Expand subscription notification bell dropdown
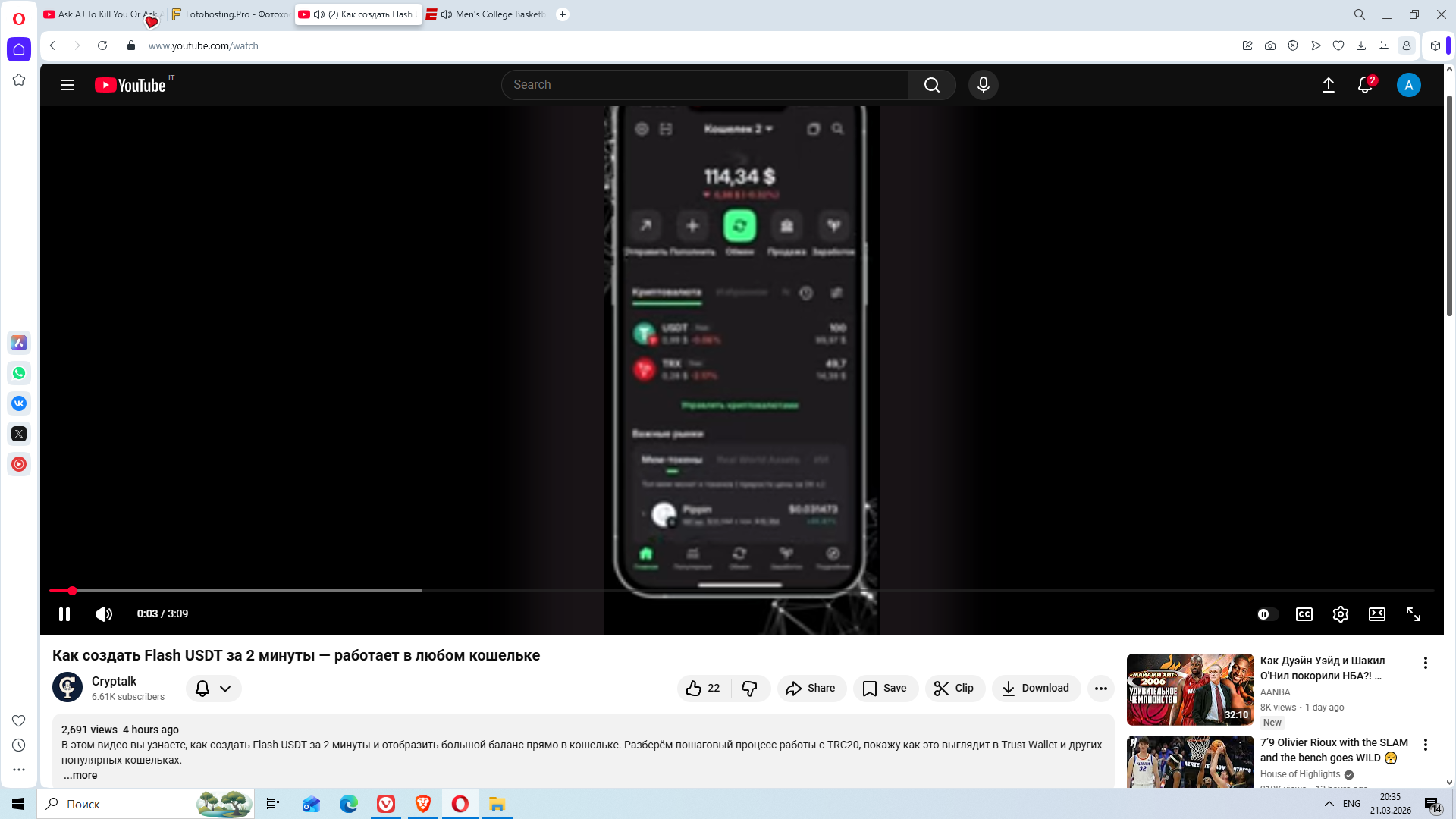The width and height of the screenshot is (1456, 819). tap(214, 689)
